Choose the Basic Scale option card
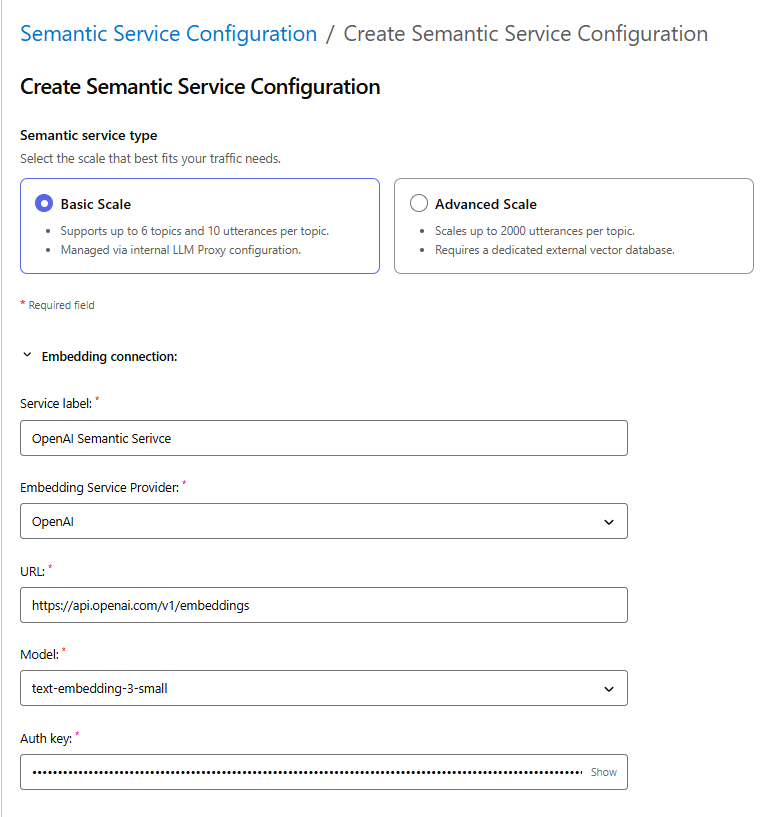Screen dimensions: 761x817 tap(199, 226)
